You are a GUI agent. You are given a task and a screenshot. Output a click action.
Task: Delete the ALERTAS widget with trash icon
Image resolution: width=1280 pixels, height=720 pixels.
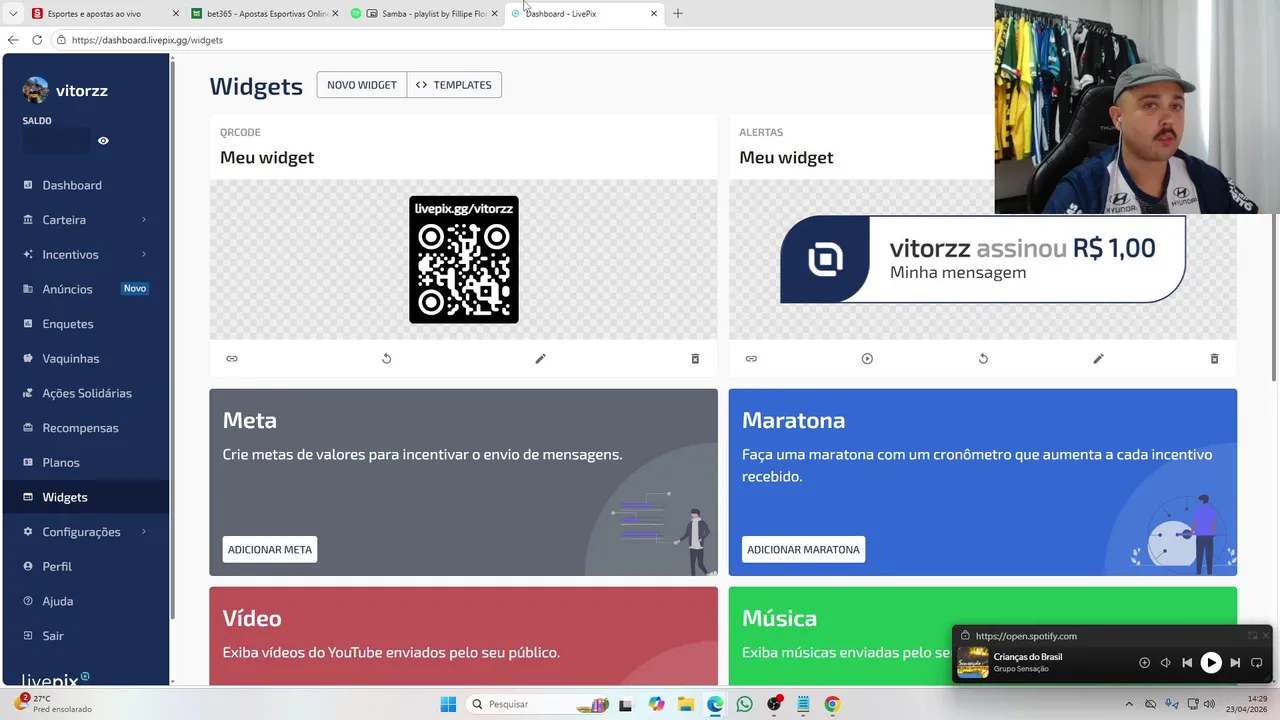(1214, 359)
